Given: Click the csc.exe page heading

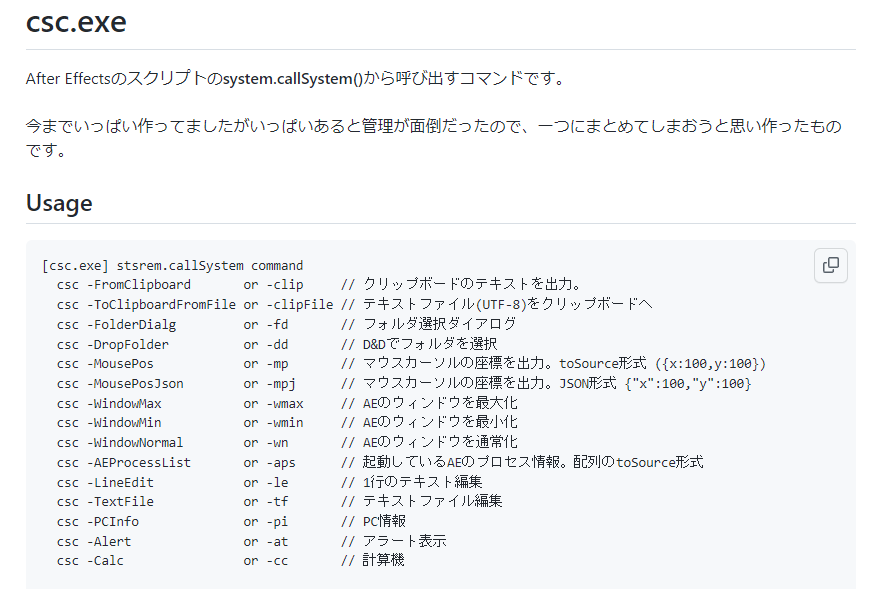Looking at the screenshot, I should (x=76, y=22).
